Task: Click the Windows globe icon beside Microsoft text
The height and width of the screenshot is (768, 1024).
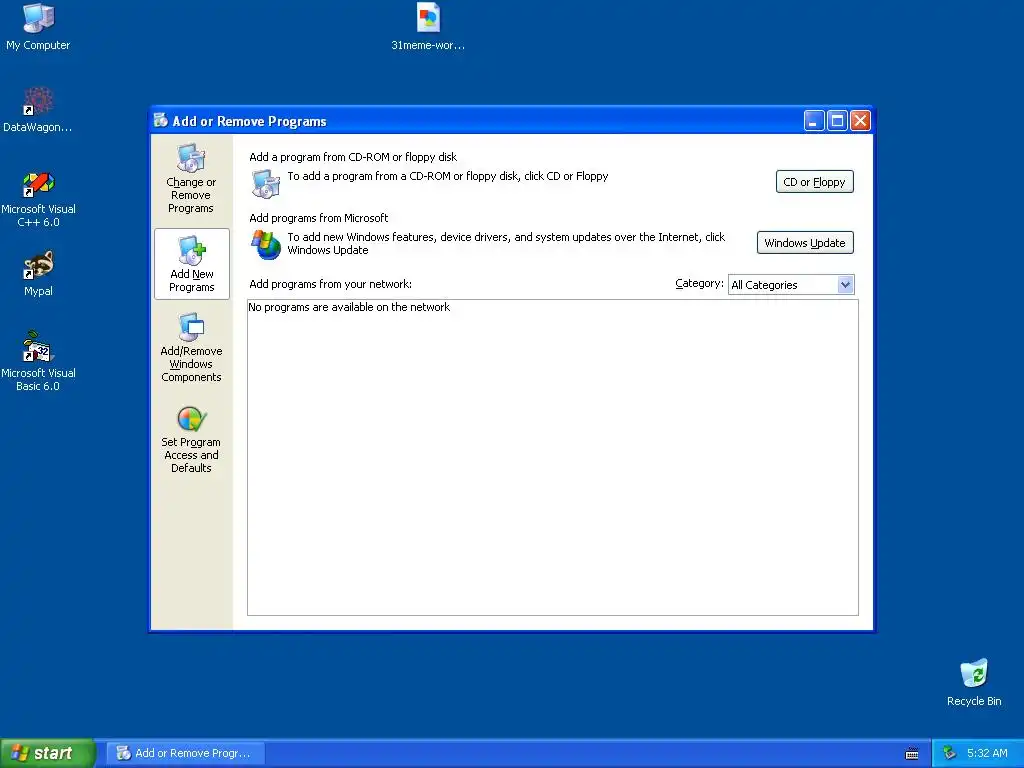Action: [x=266, y=244]
